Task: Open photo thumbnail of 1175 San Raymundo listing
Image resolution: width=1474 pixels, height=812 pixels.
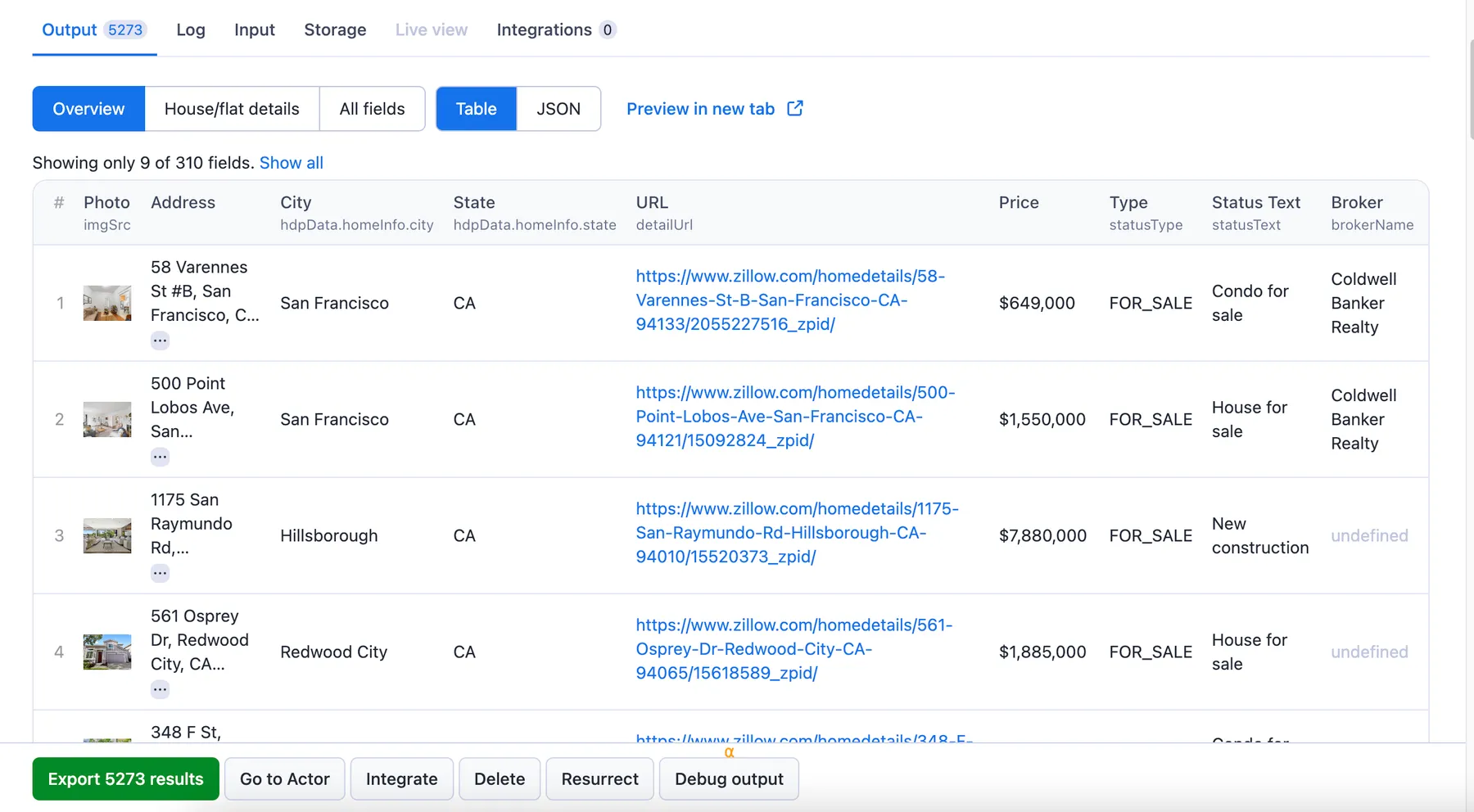Action: [x=107, y=535]
